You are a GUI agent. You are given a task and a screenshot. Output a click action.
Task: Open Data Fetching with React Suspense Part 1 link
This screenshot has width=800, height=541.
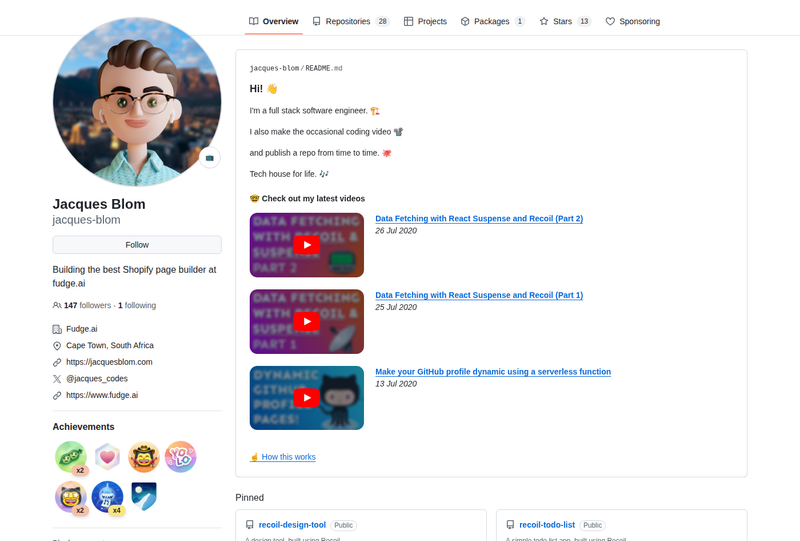tap(479, 295)
